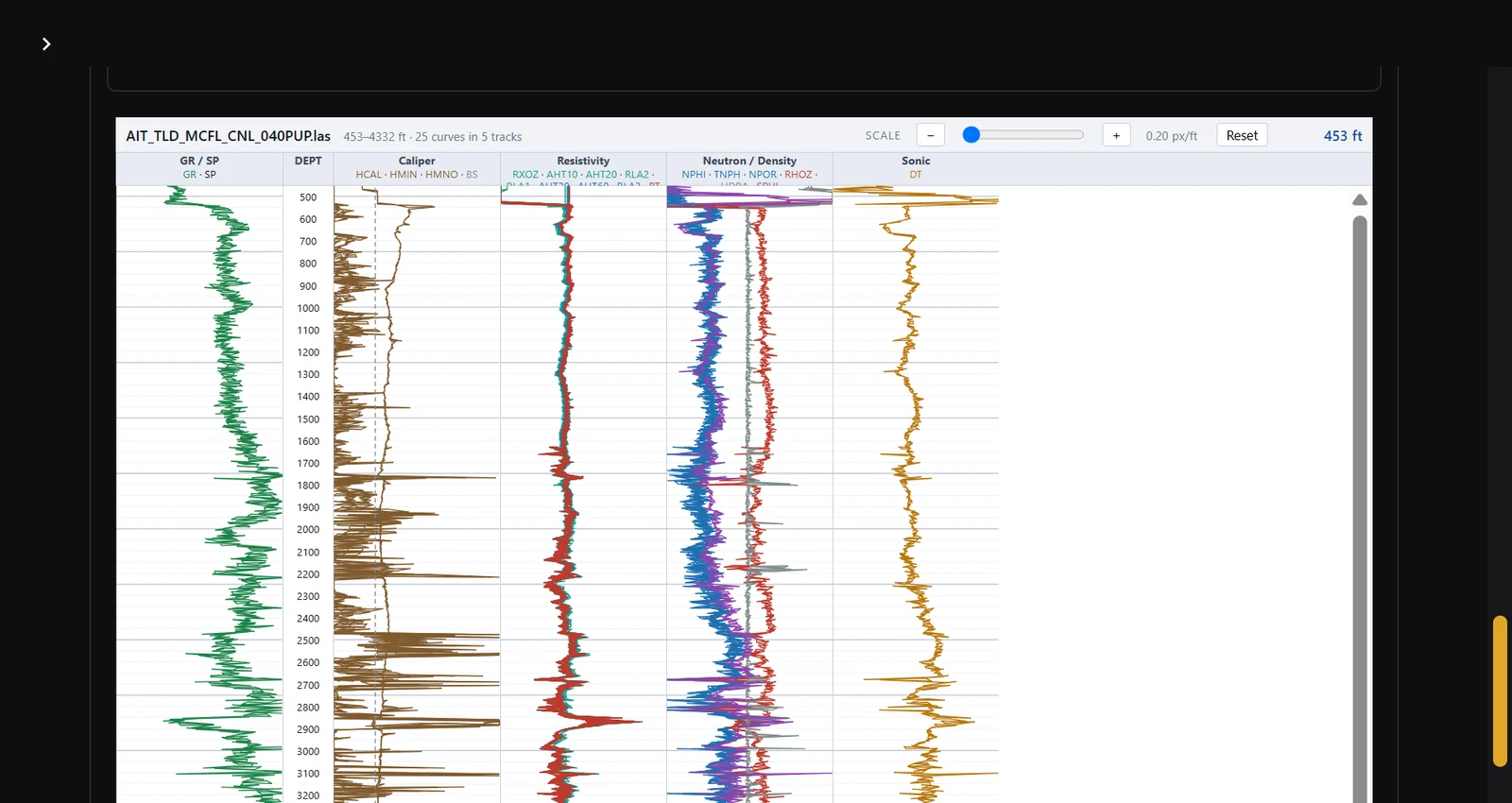Click depth label 3000
Image resolution: width=1512 pixels, height=803 pixels.
click(308, 752)
